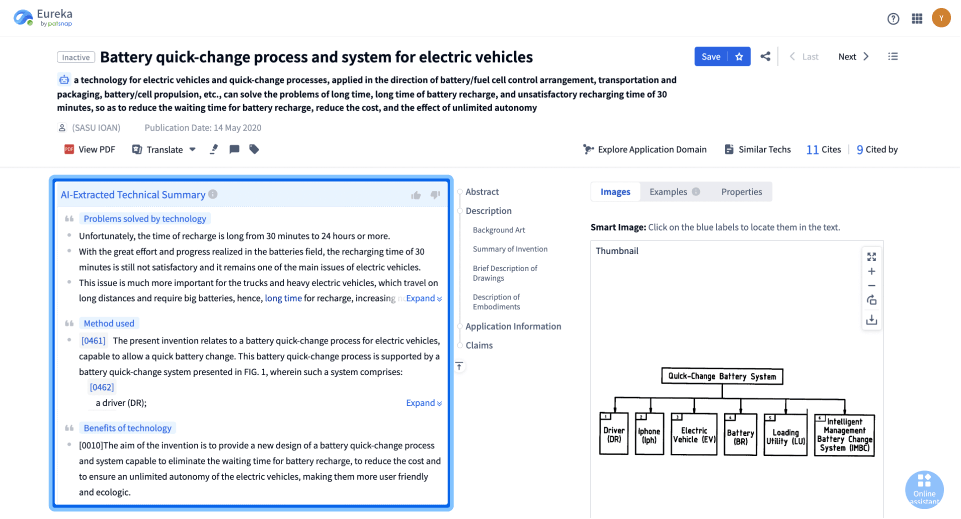View the 11 Cites link
This screenshot has height=519, width=961.
click(824, 150)
